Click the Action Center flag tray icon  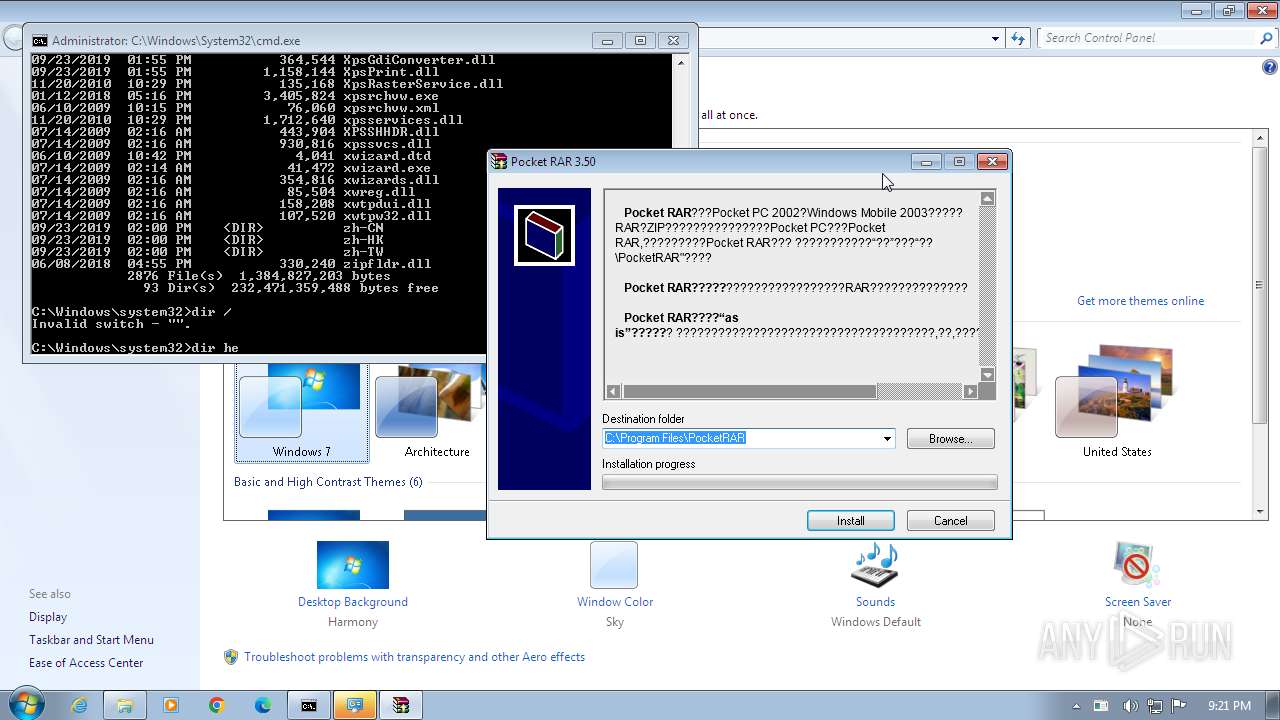1178,706
